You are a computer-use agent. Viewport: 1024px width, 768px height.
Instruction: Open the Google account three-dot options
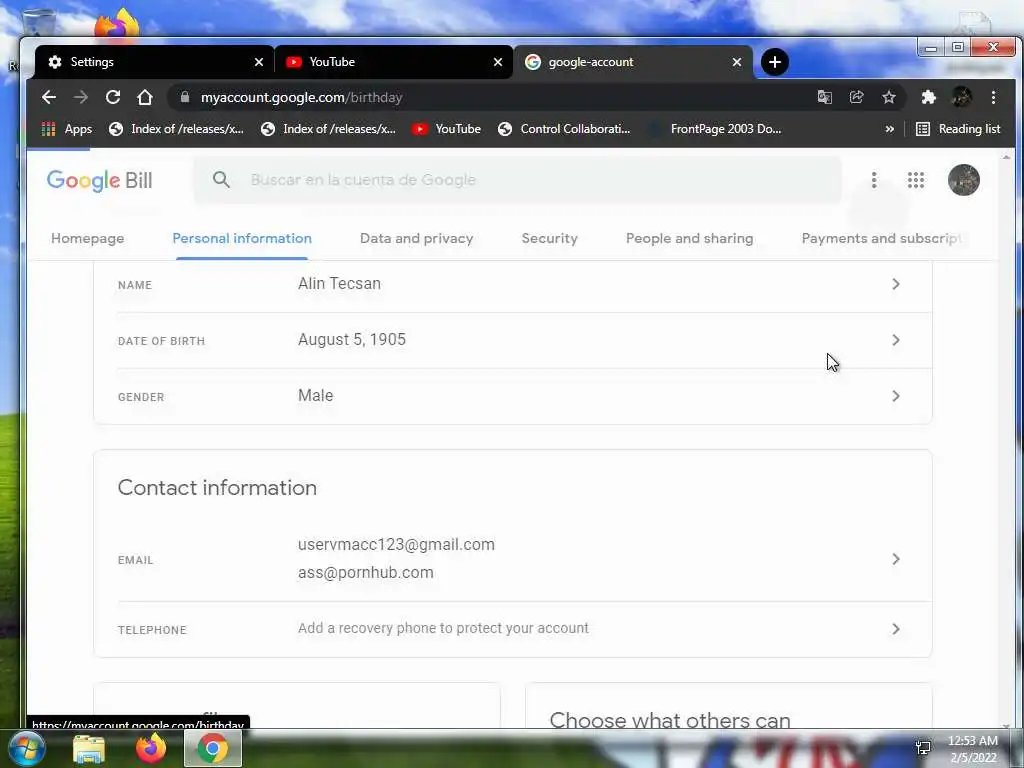pyautogui.click(x=874, y=180)
